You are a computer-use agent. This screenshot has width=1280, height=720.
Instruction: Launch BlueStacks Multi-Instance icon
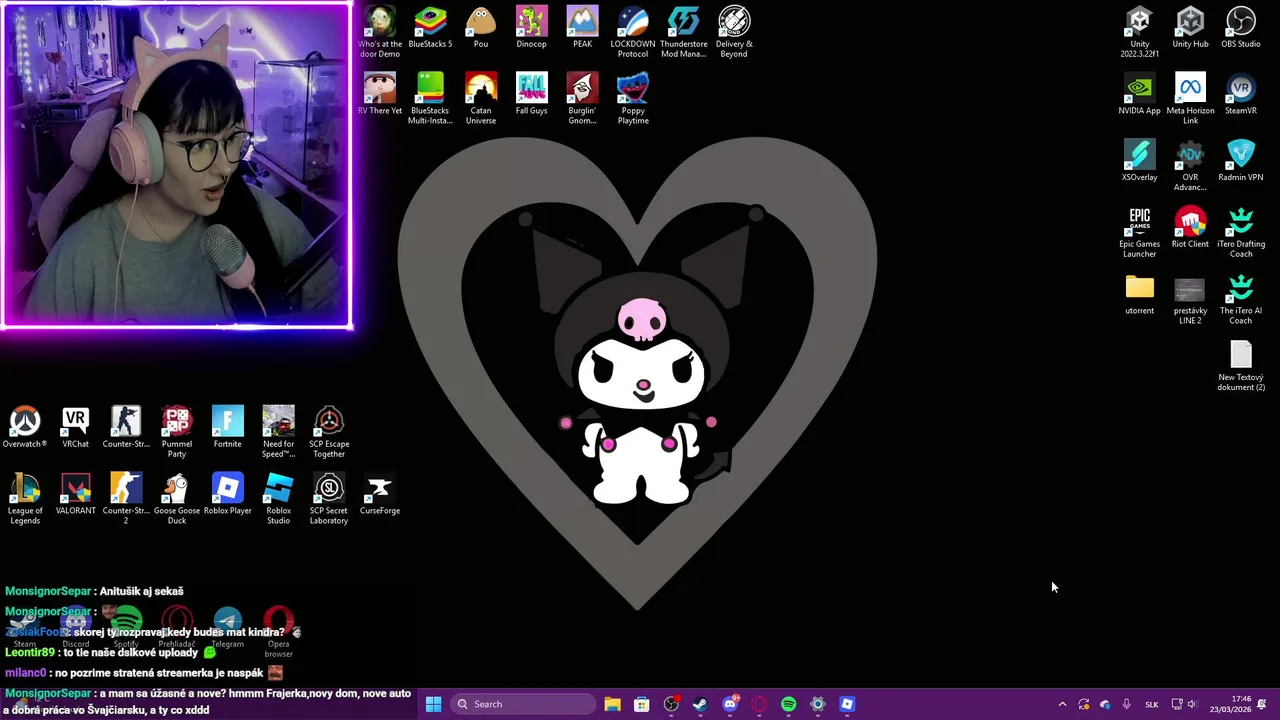point(430,98)
